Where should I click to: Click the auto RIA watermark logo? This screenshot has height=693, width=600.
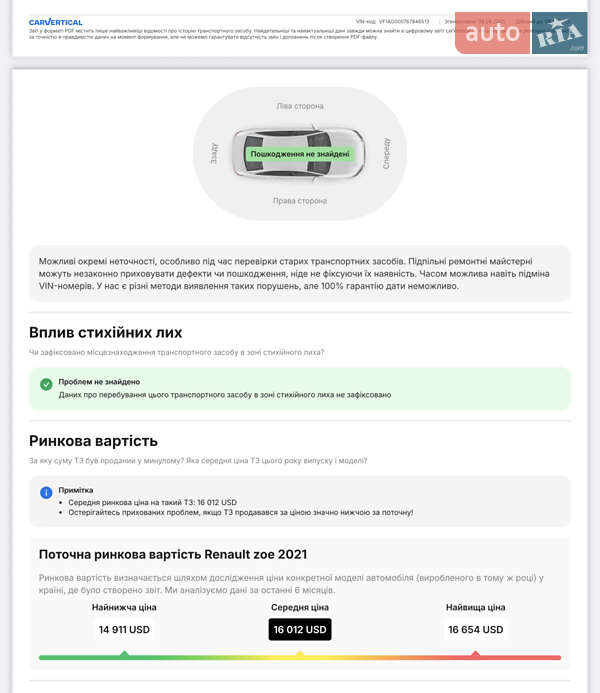pyautogui.click(x=522, y=33)
